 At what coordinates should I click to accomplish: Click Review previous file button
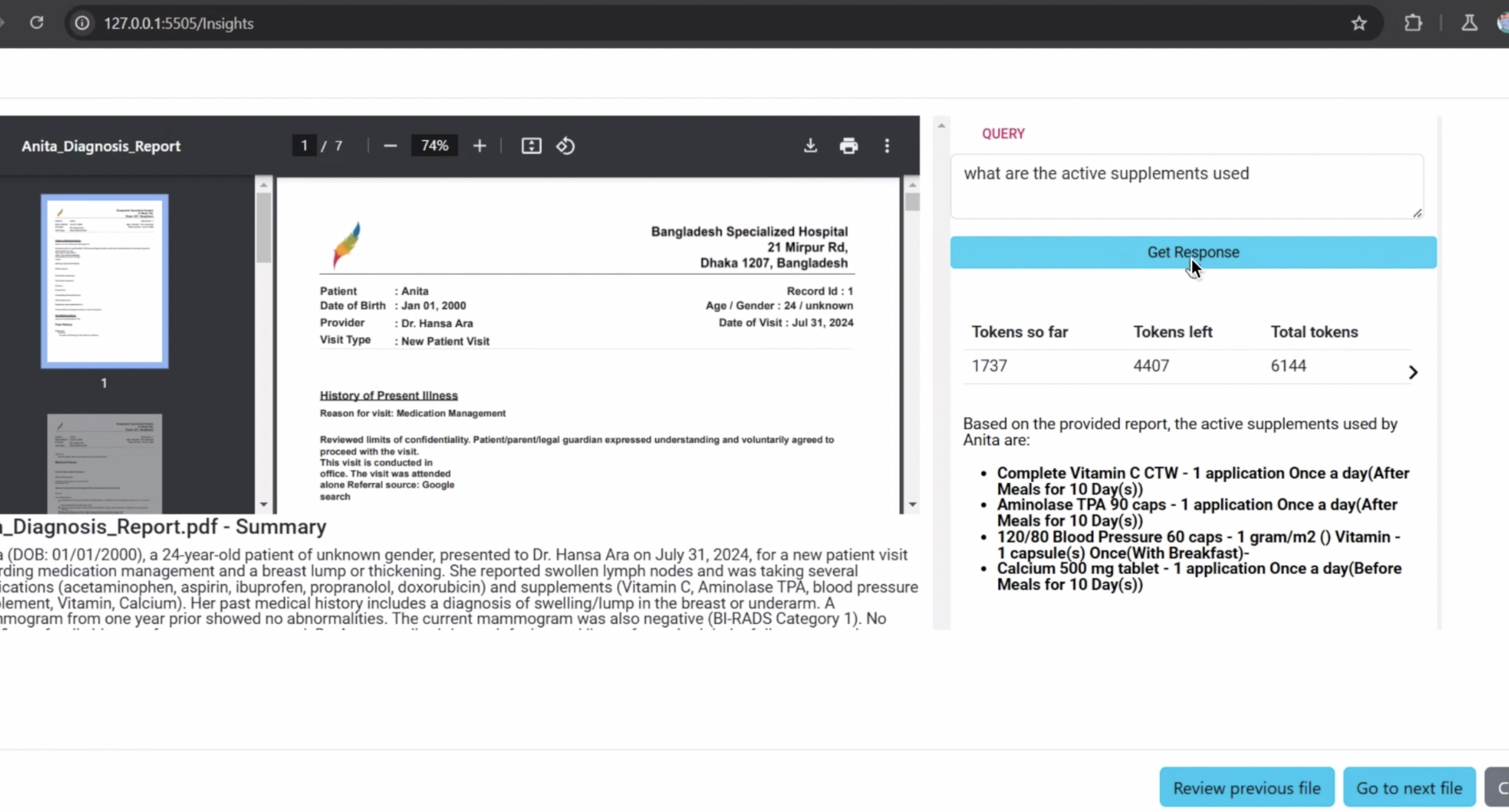point(1246,787)
